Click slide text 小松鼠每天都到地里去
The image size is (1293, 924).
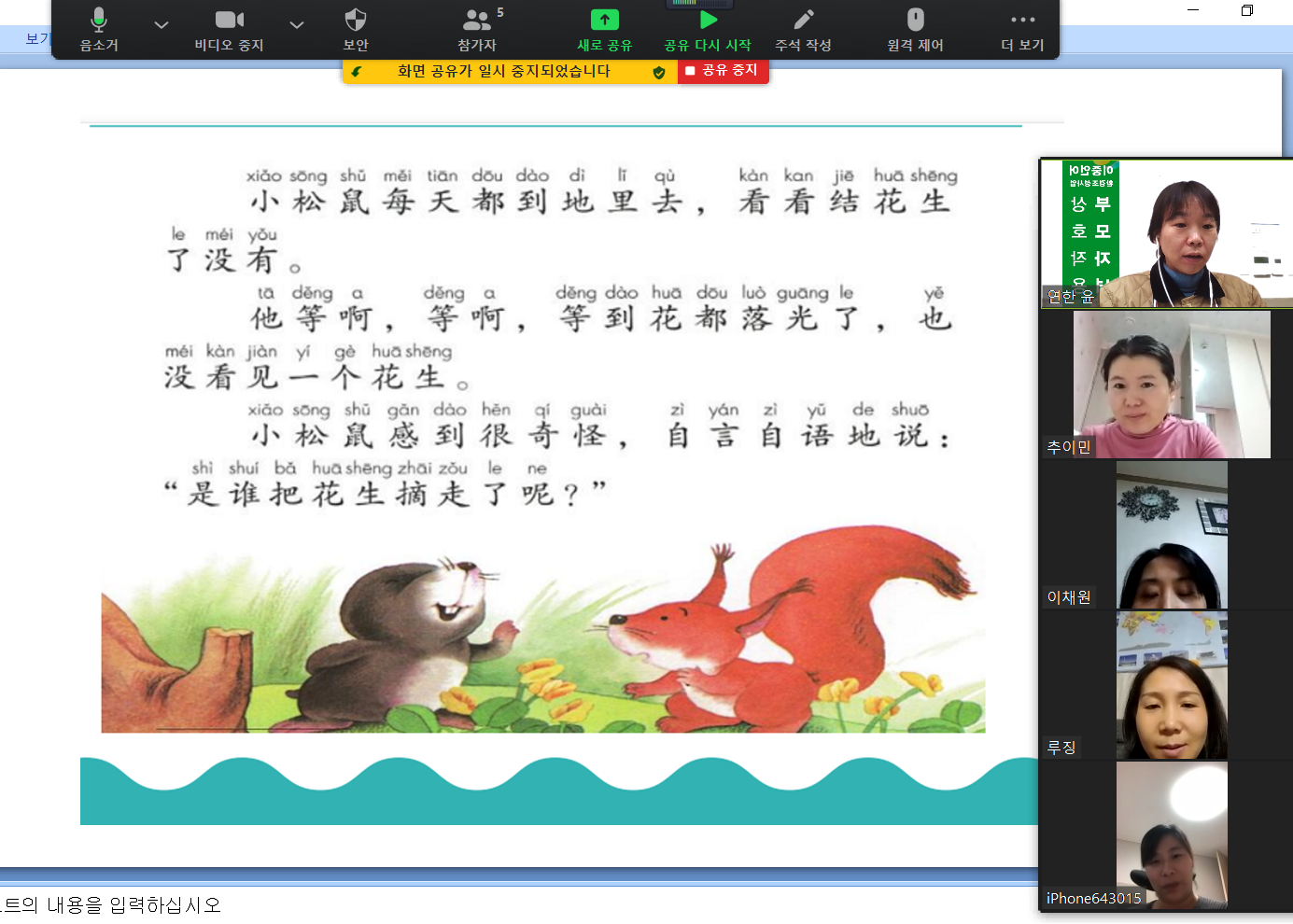click(467, 202)
